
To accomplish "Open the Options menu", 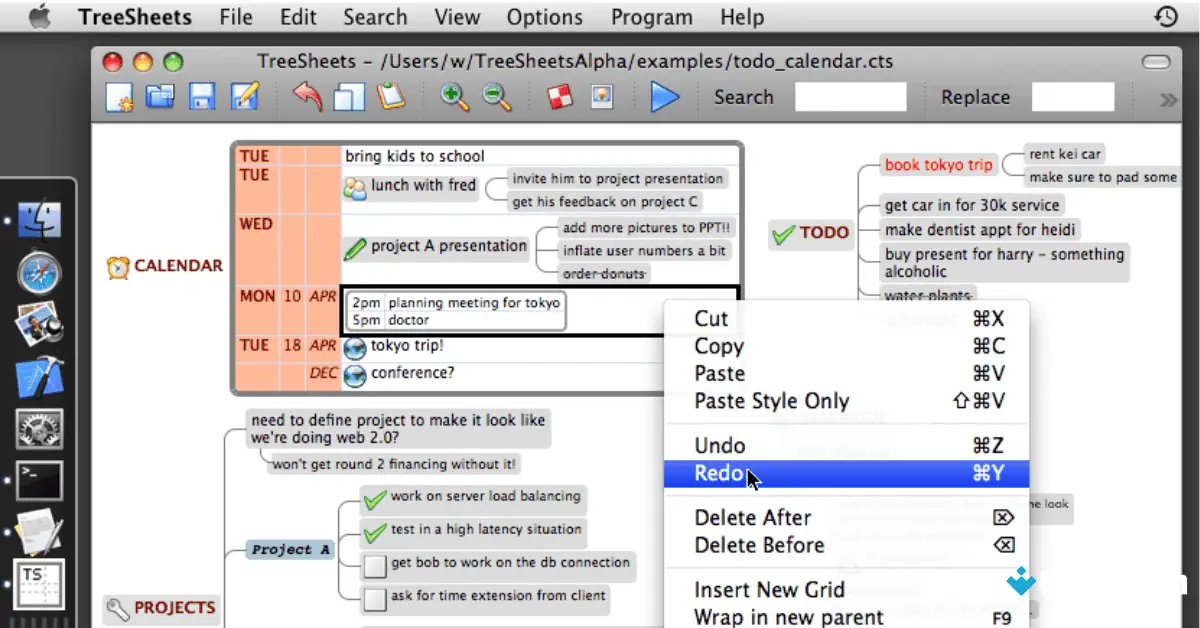I will [544, 16].
